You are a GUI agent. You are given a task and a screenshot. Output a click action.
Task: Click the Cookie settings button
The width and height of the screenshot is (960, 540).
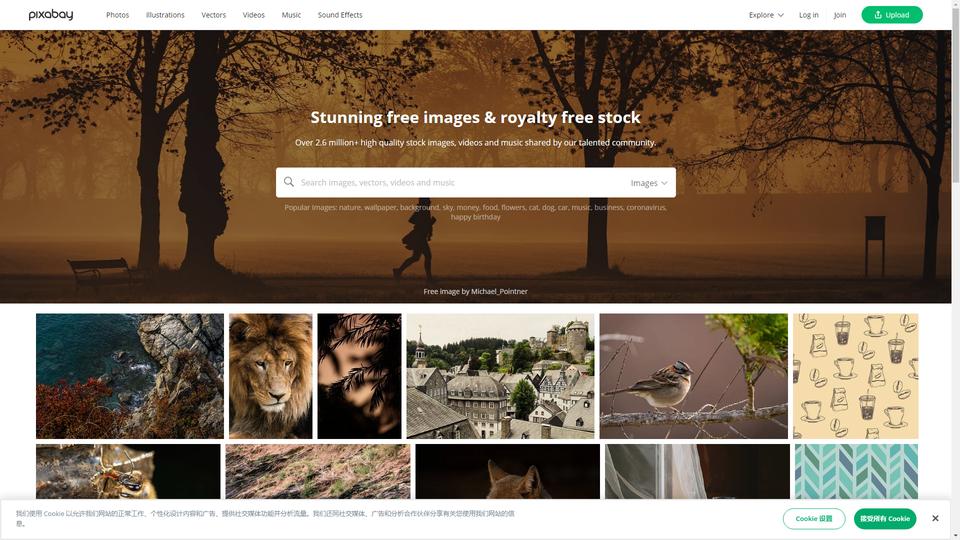(x=814, y=519)
